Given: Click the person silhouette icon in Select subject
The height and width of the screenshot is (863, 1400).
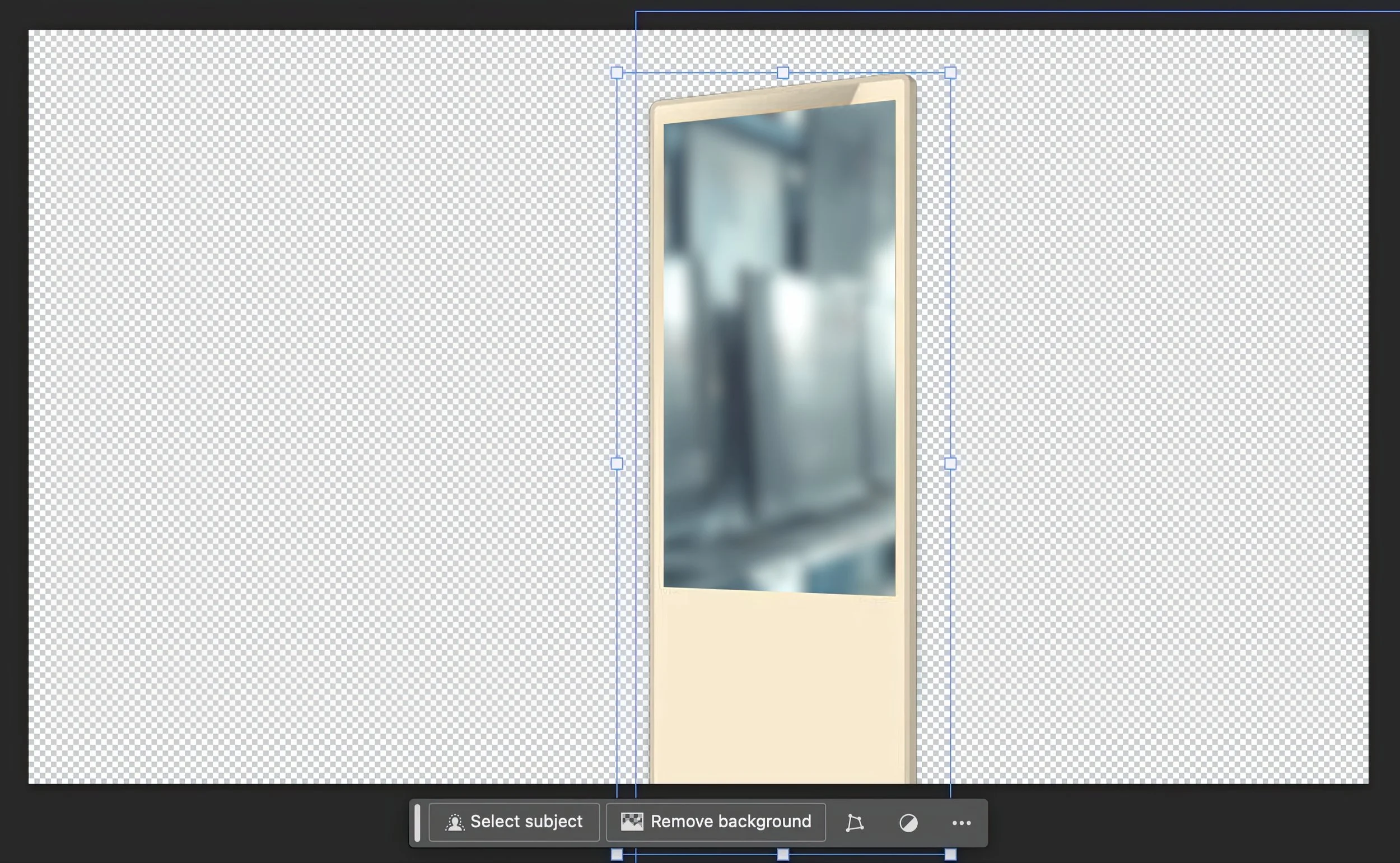Looking at the screenshot, I should pyautogui.click(x=455, y=822).
